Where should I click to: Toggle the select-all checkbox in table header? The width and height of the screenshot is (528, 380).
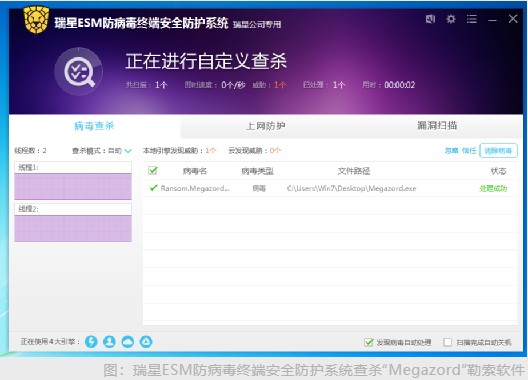153,170
